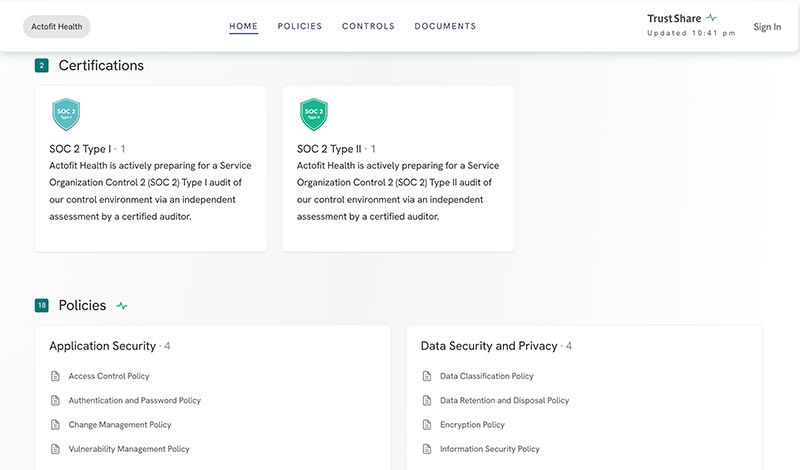This screenshot has width=800, height=470.
Task: Click the Policies section heading
Action: coord(82,305)
